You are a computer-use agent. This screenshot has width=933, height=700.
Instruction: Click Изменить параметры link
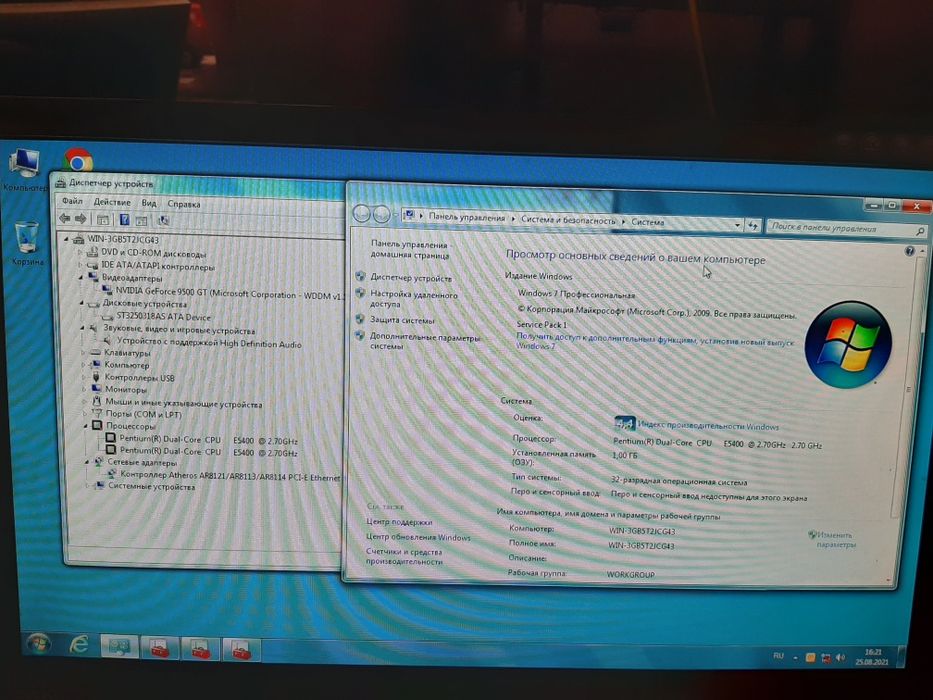point(834,539)
